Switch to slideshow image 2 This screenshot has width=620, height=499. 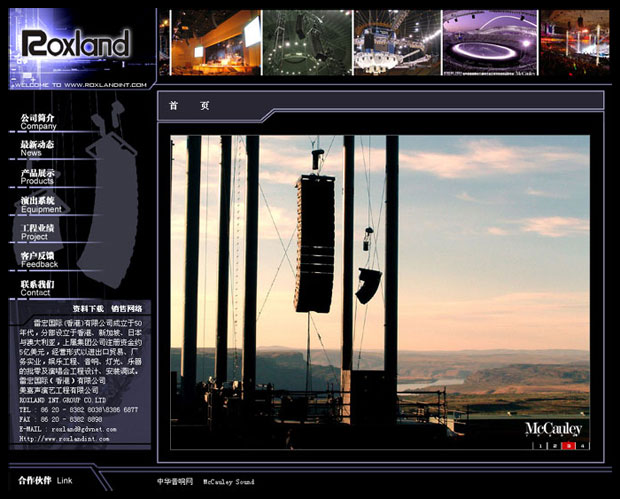554,445
